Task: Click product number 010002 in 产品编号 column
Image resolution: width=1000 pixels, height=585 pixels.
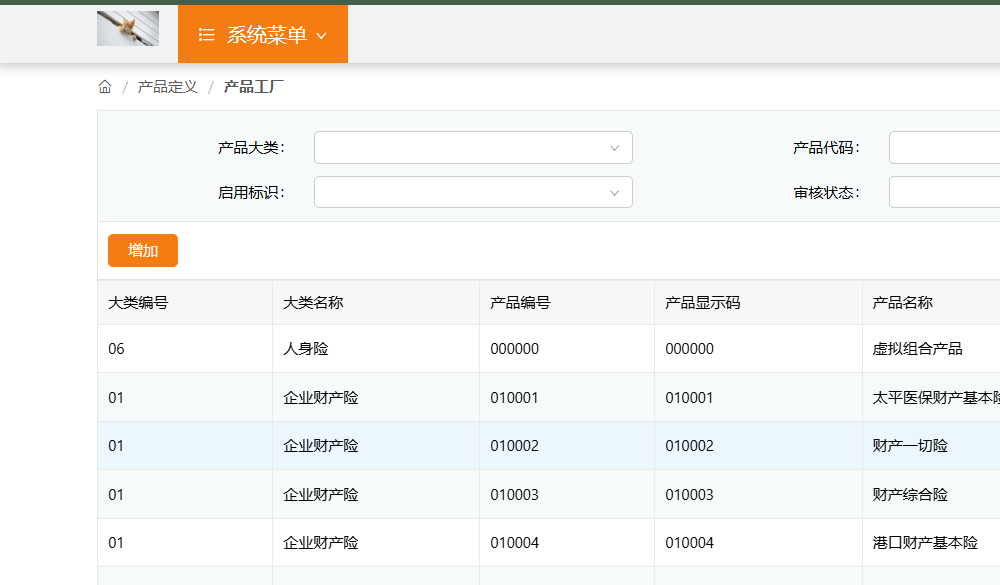Action: click(x=515, y=446)
